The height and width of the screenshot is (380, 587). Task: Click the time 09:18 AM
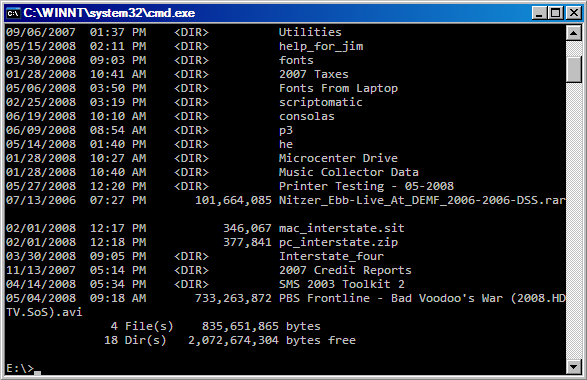[x=118, y=298]
